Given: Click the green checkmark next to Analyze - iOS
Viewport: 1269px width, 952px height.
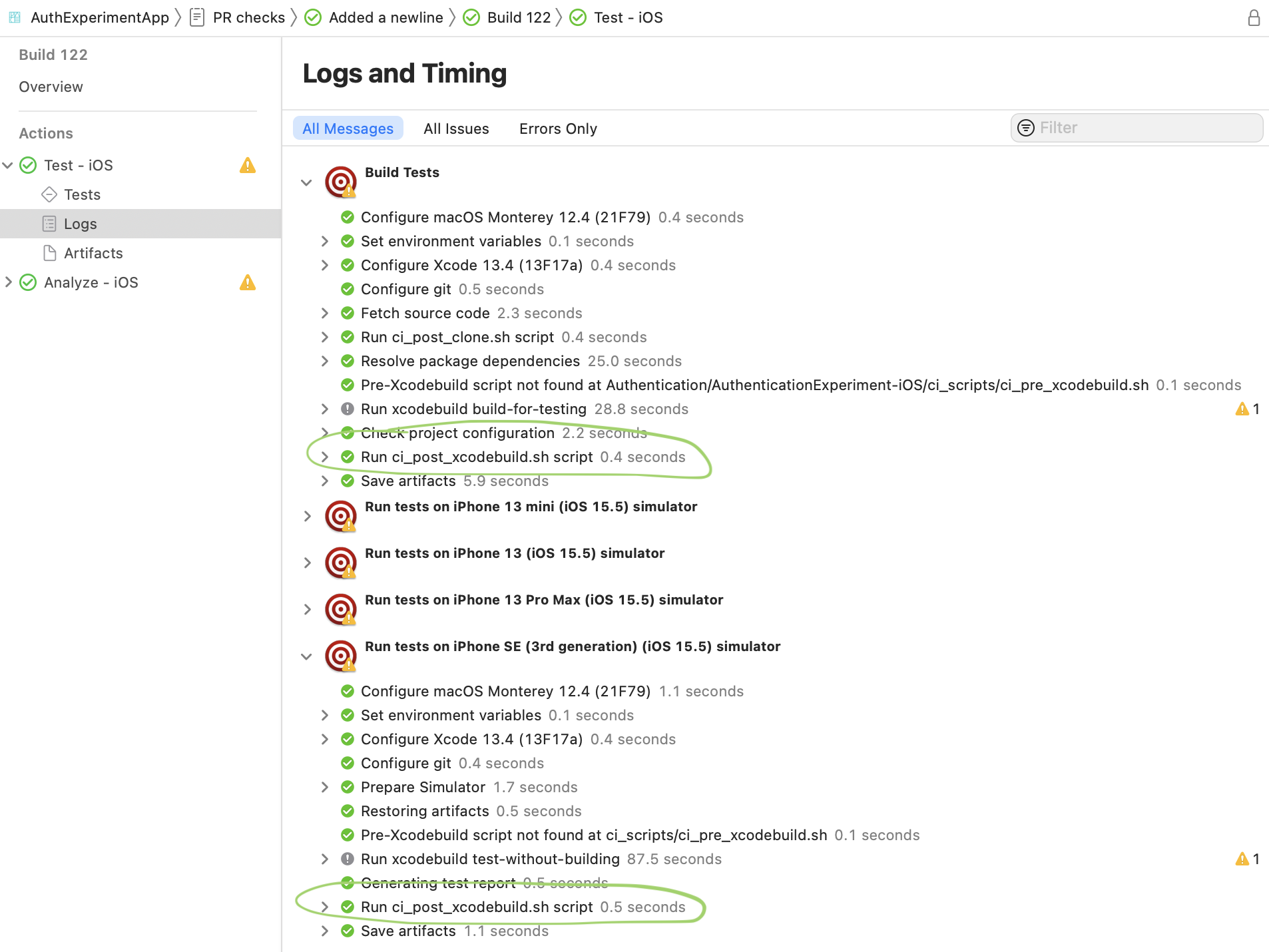Looking at the screenshot, I should coord(28,282).
